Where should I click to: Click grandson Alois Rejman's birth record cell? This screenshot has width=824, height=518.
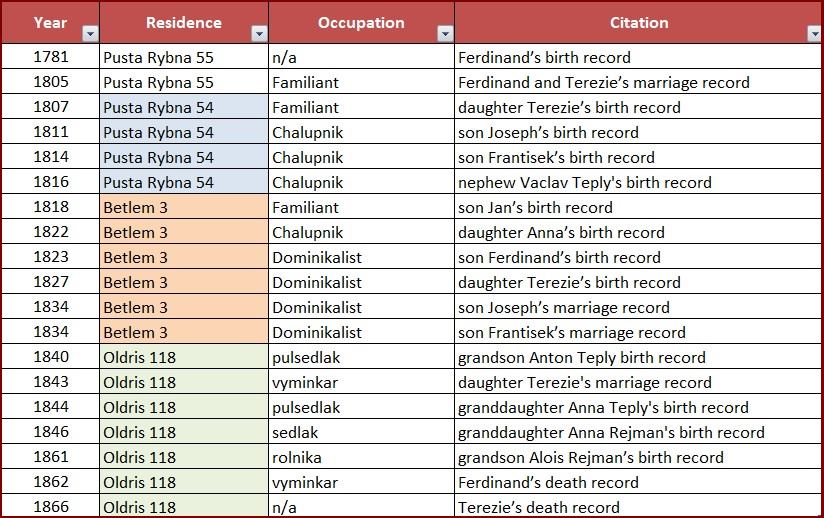(590, 457)
